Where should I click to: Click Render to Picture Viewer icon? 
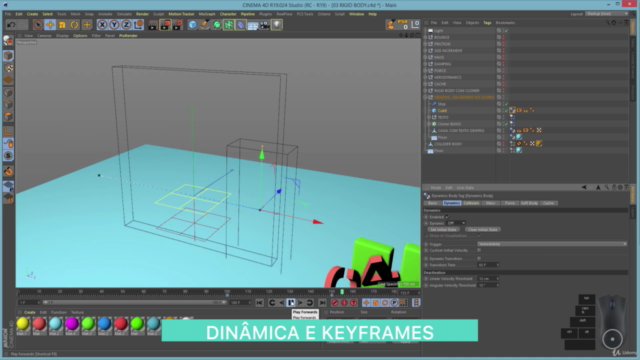click(165, 25)
